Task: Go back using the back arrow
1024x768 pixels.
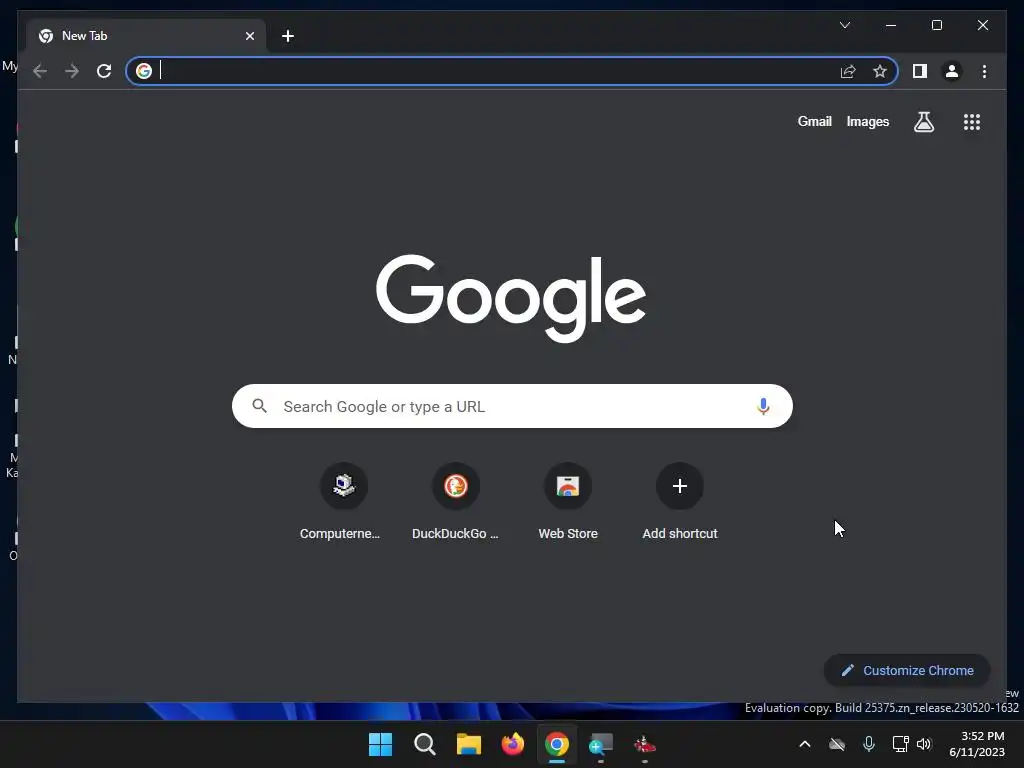Action: pos(40,71)
